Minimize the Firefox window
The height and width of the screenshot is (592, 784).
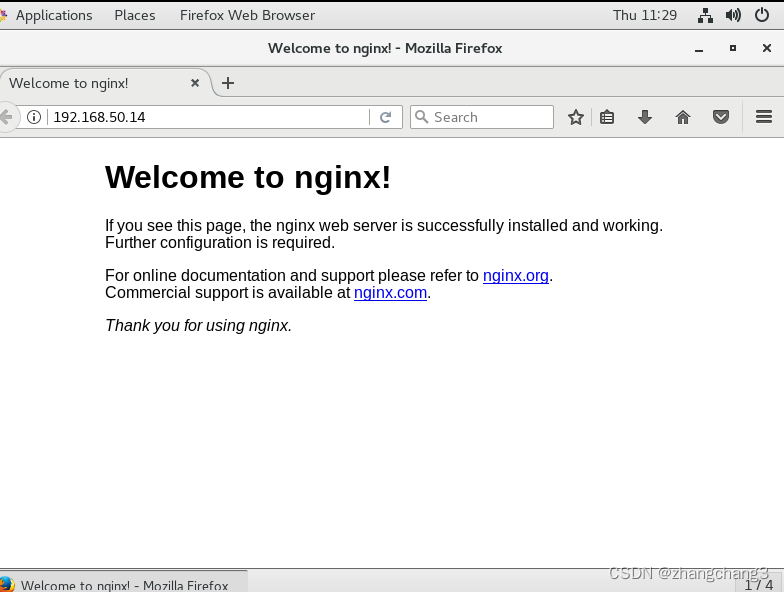698,48
